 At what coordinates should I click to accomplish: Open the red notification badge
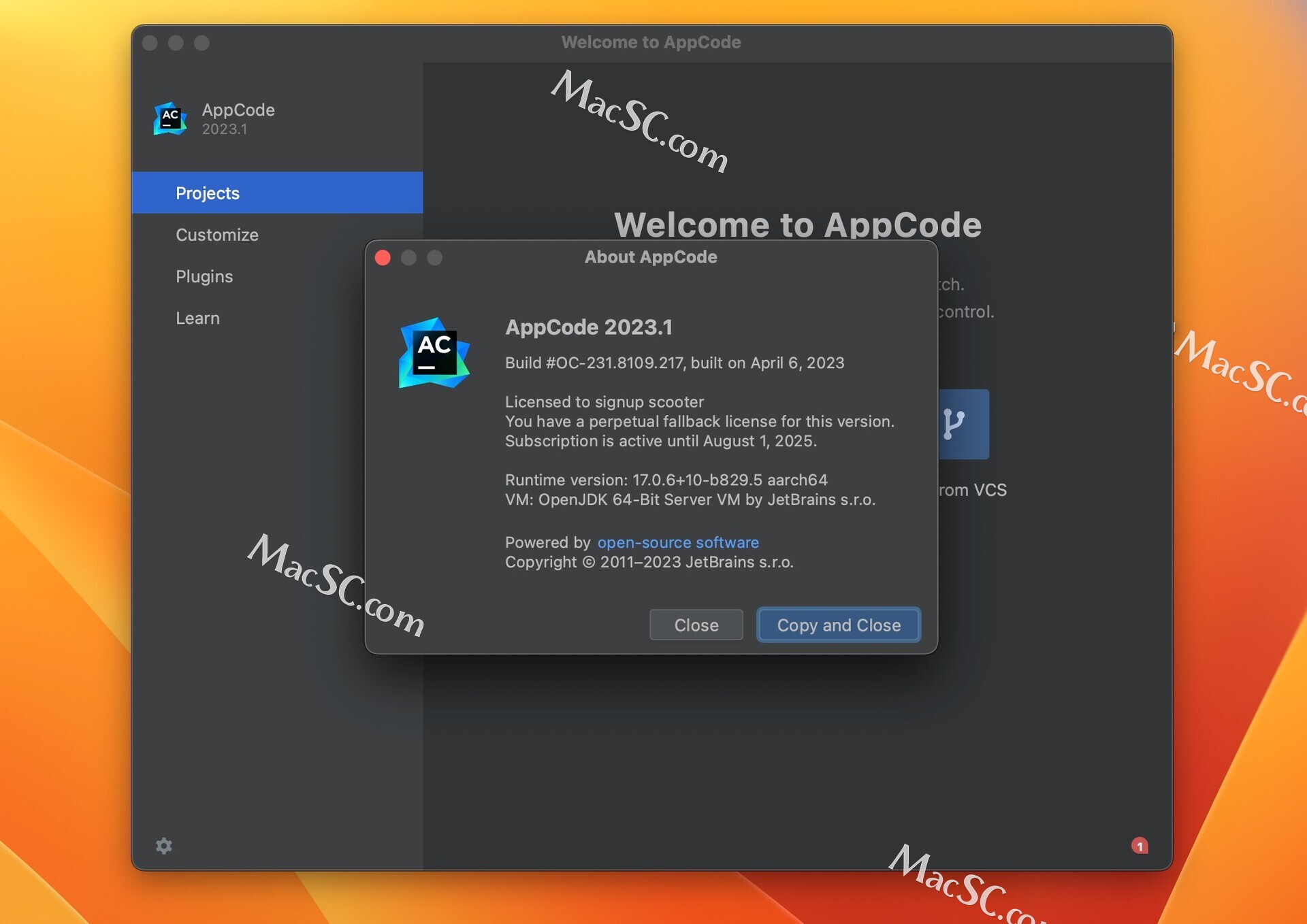tap(1140, 846)
